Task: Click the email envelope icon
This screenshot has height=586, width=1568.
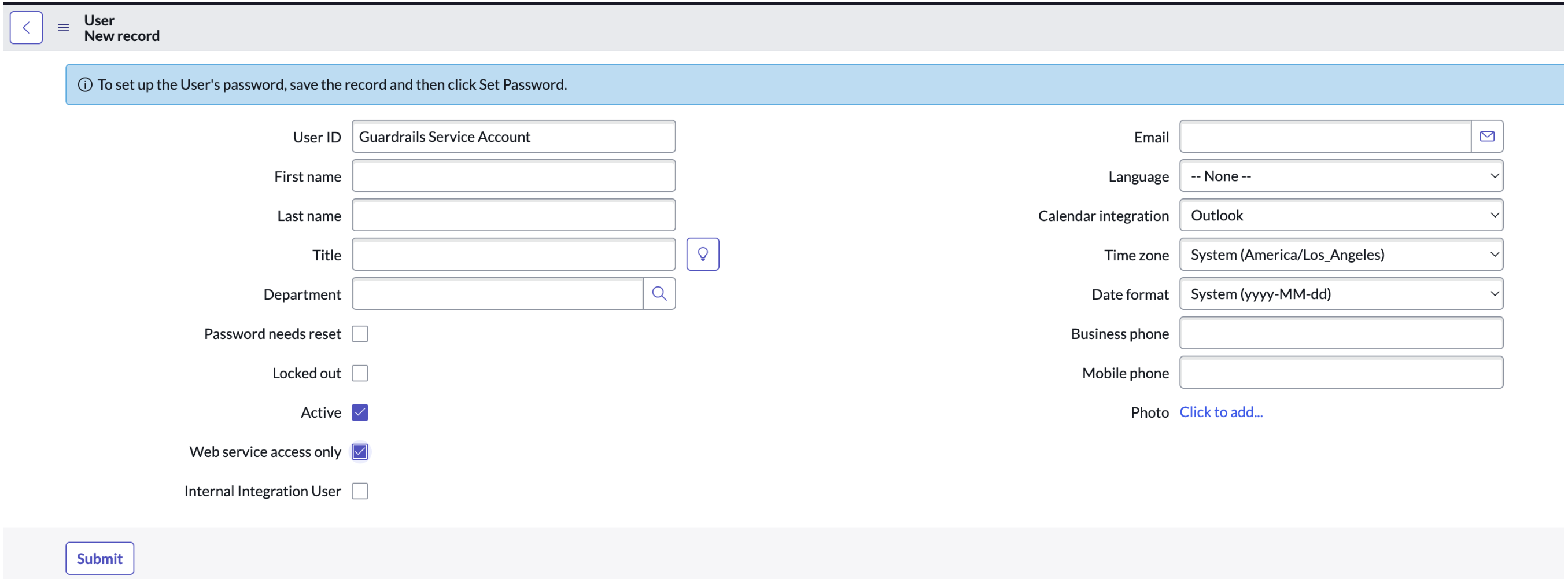Action: (x=1486, y=137)
